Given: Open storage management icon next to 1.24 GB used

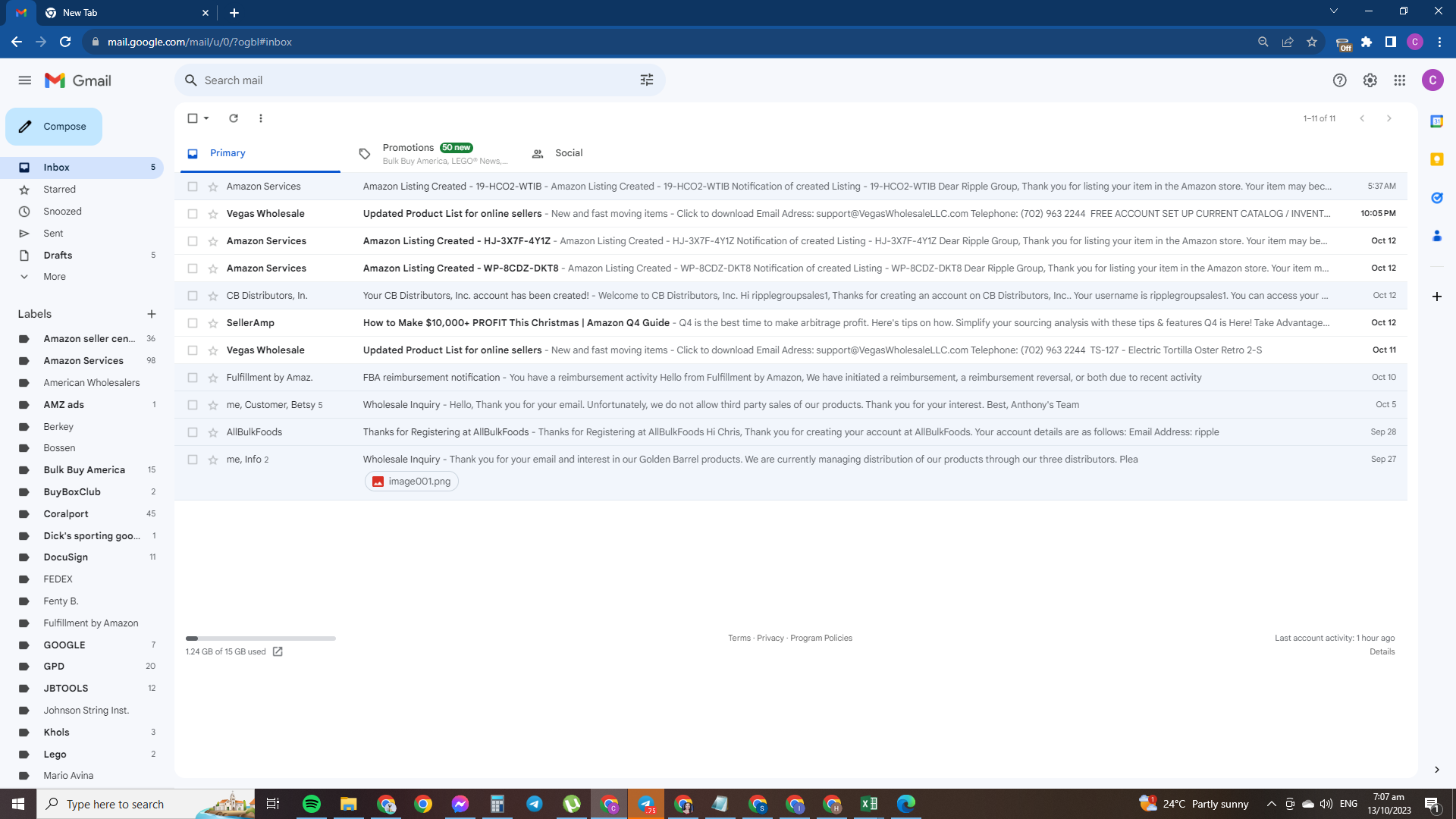Looking at the screenshot, I should (x=278, y=651).
